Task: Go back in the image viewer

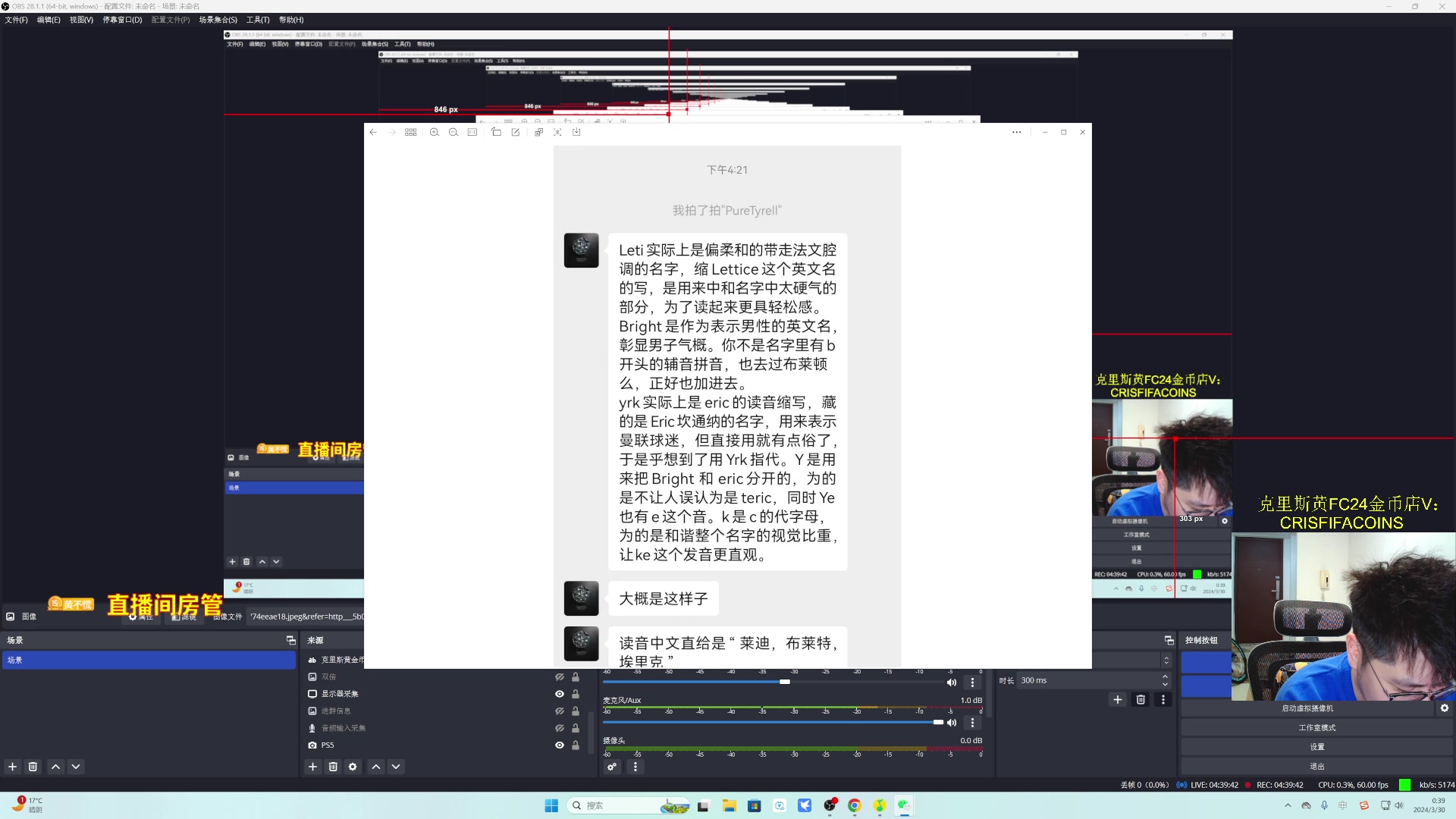Action: click(x=373, y=132)
